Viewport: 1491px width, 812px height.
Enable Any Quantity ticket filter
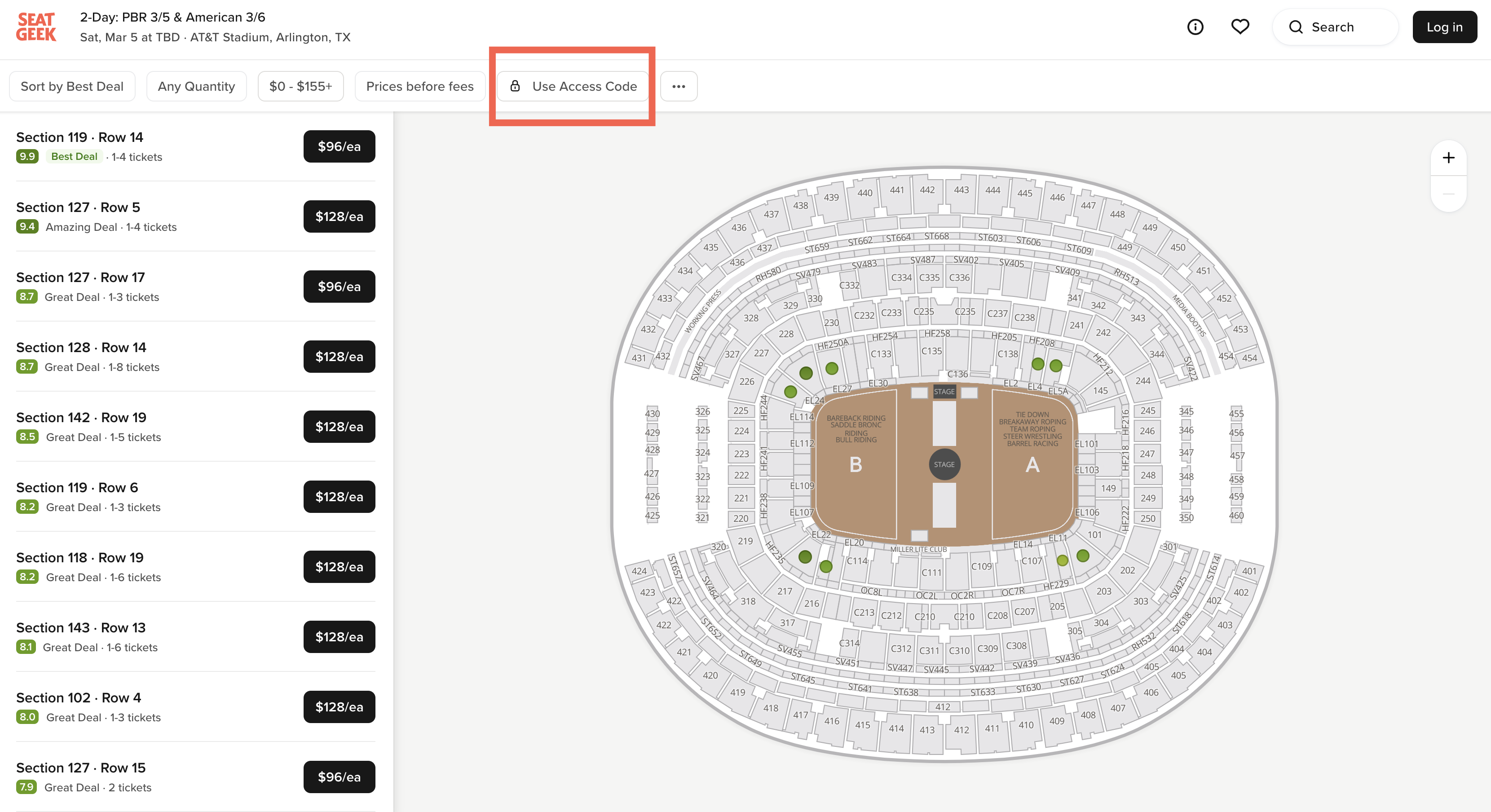click(196, 86)
